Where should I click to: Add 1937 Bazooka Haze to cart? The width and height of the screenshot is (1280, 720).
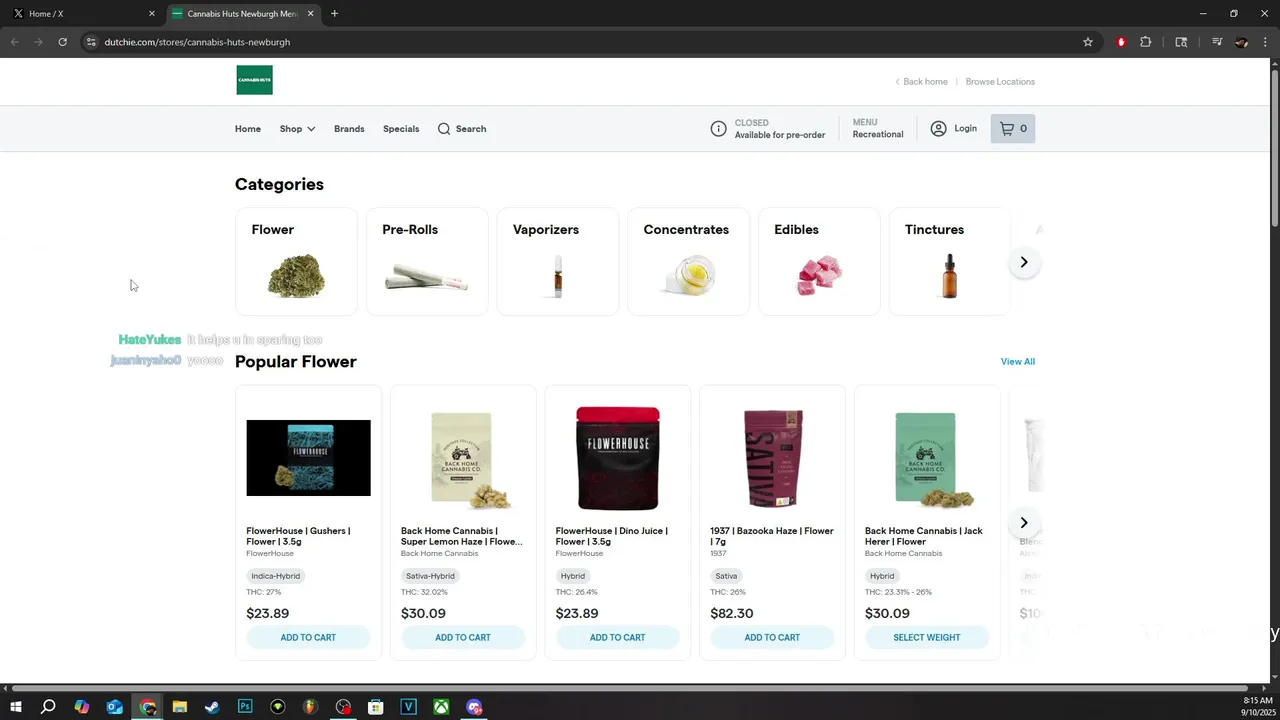click(772, 637)
